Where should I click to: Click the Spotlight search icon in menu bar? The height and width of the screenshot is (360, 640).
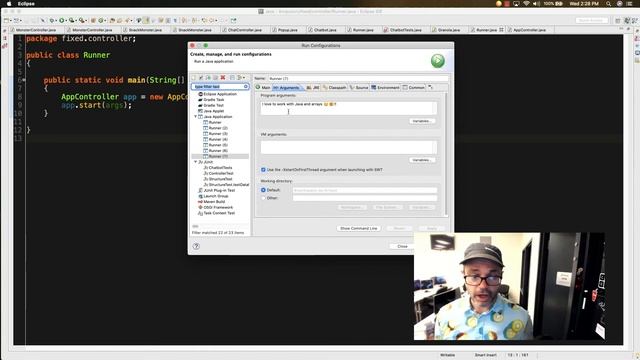[609, 4]
